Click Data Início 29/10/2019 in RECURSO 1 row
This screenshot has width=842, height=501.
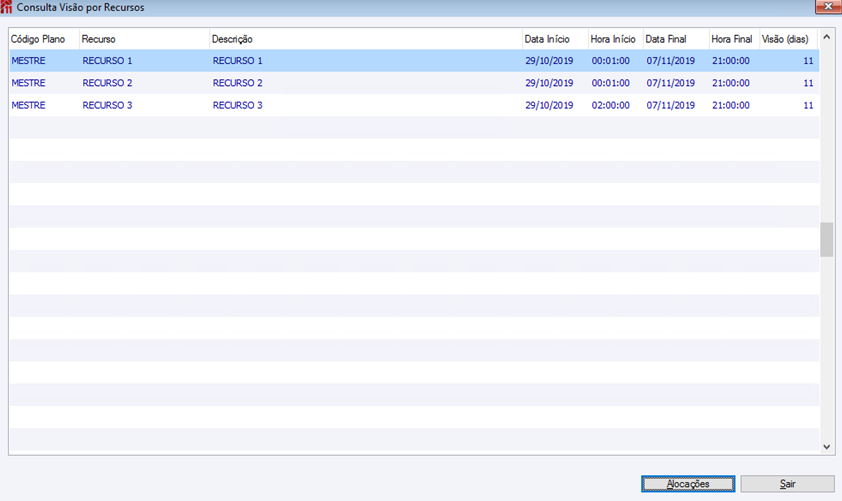(549, 61)
